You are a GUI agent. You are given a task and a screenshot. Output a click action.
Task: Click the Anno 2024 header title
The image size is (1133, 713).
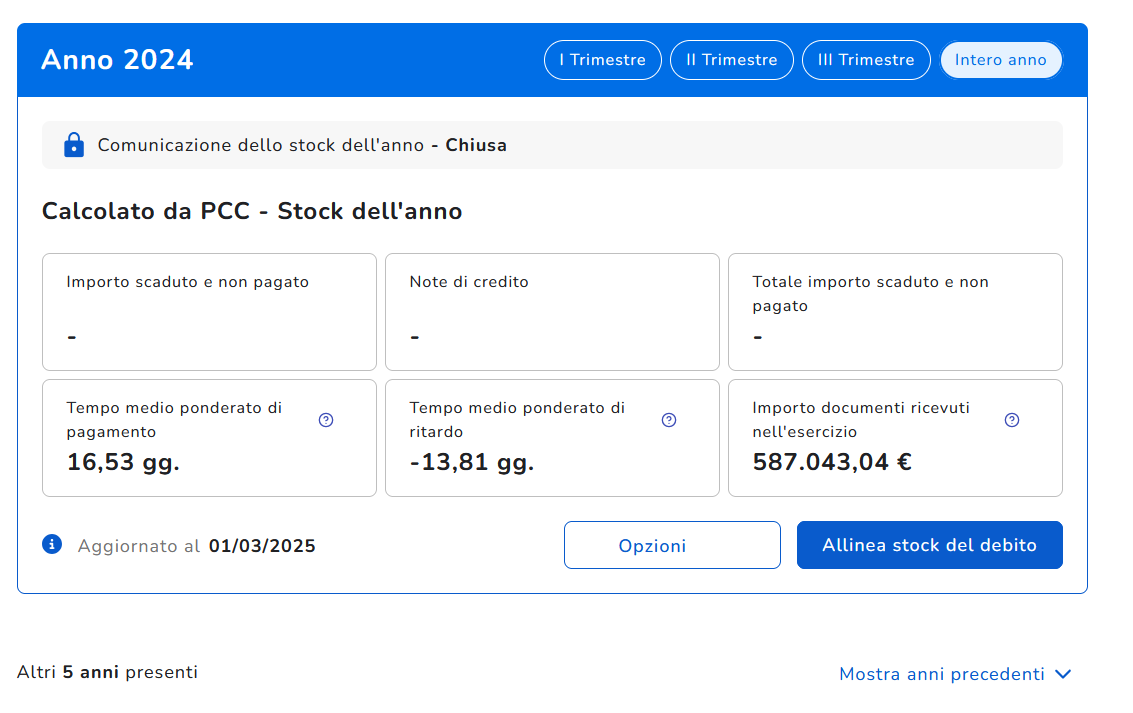point(117,60)
